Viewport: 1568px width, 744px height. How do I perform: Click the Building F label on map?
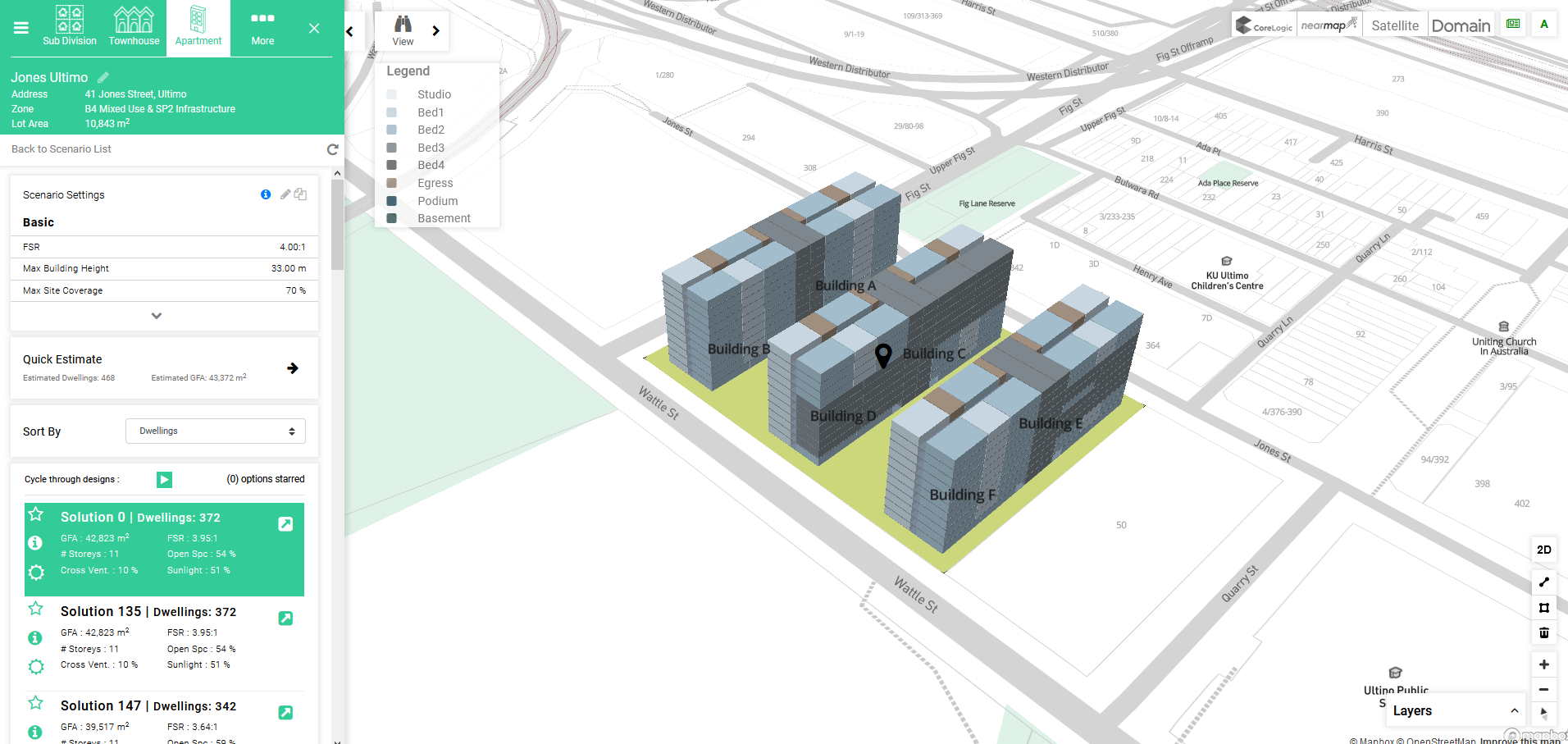[963, 495]
